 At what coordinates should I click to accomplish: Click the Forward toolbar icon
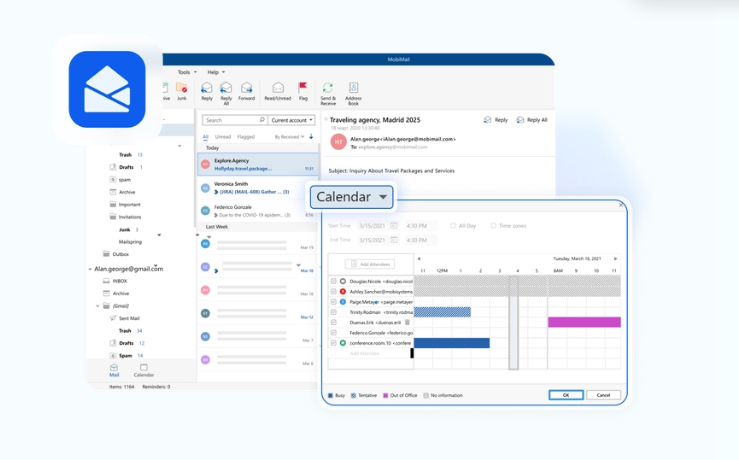(246, 88)
